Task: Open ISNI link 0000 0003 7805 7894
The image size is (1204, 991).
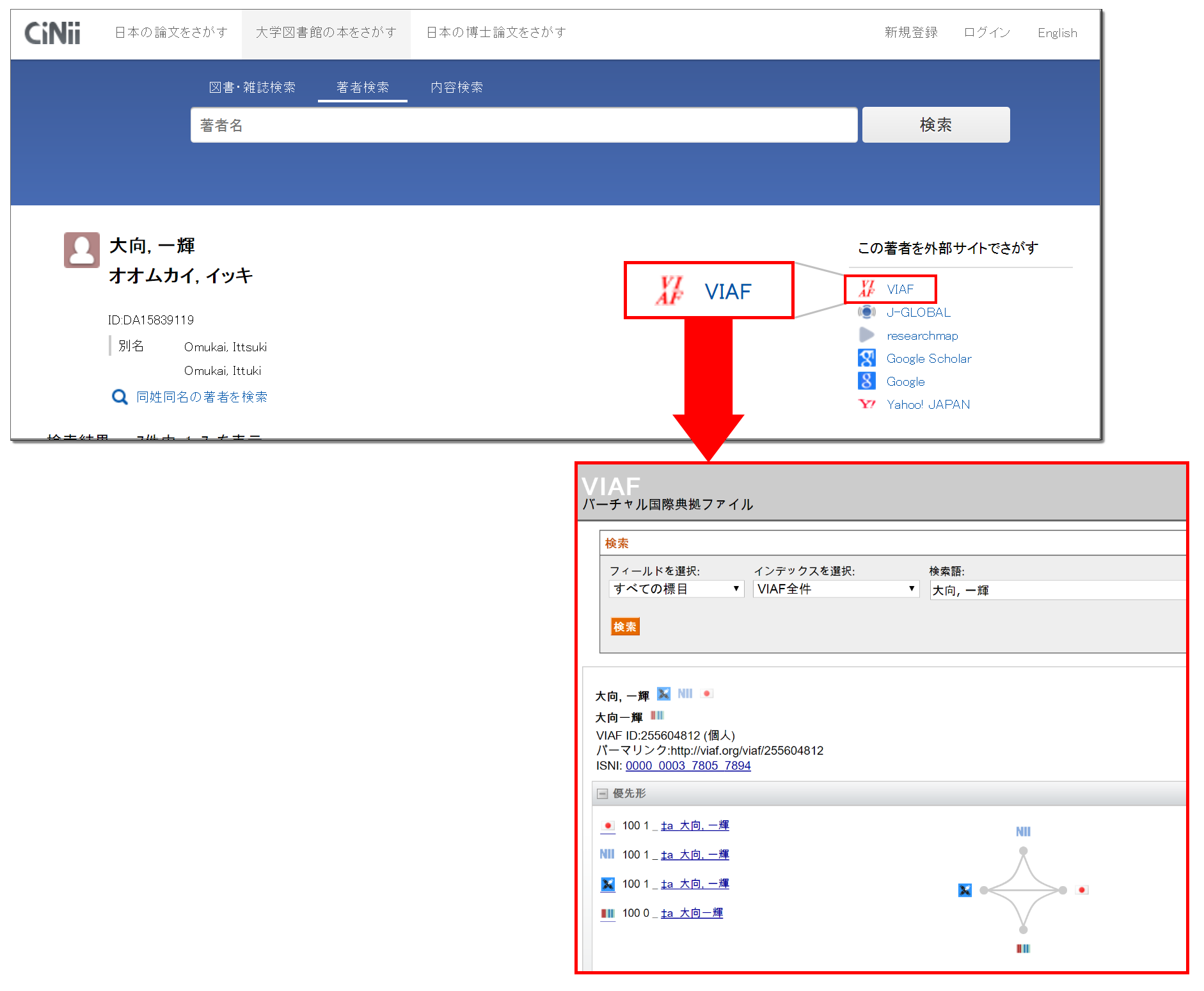Action: (x=688, y=766)
